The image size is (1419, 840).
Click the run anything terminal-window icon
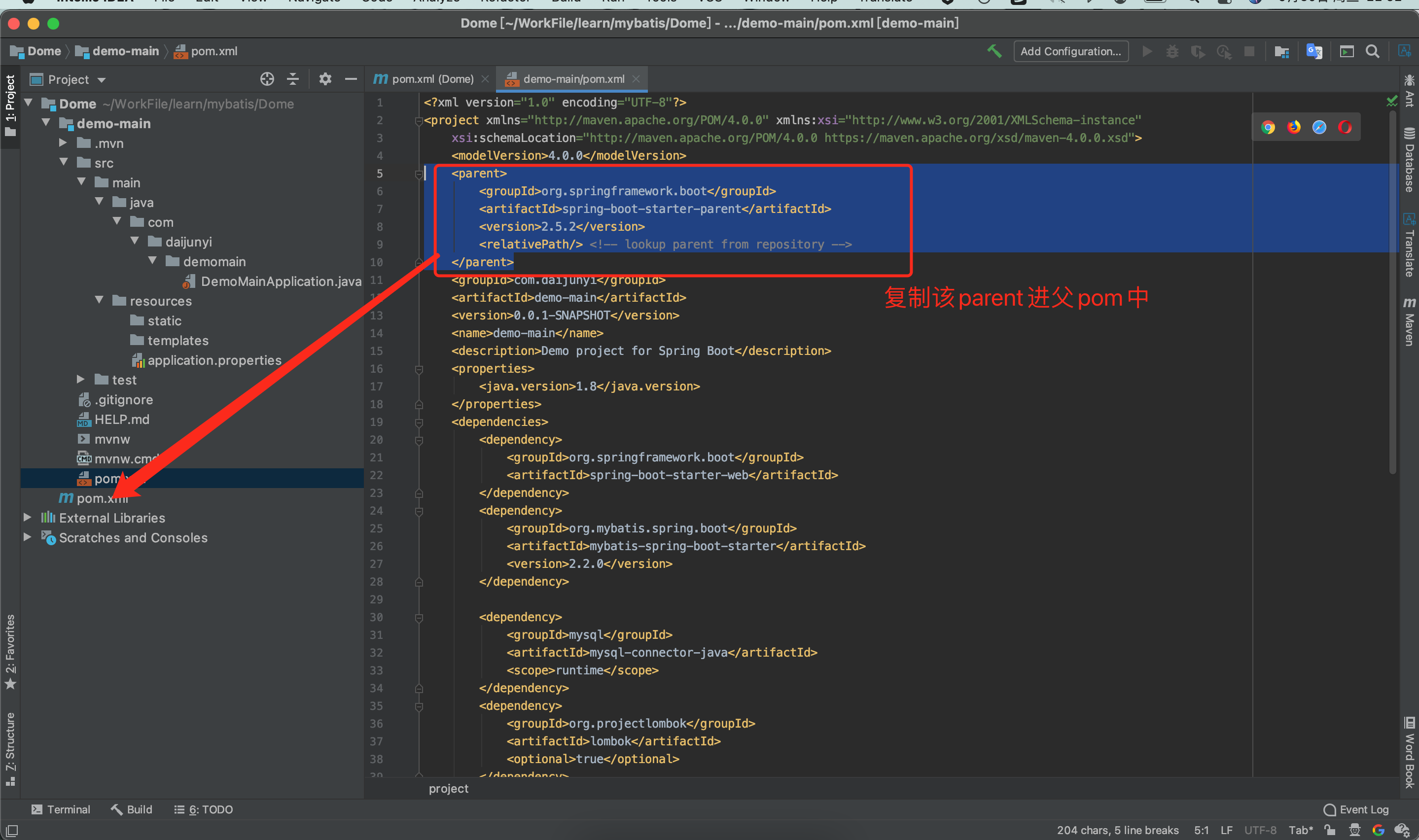(1347, 51)
